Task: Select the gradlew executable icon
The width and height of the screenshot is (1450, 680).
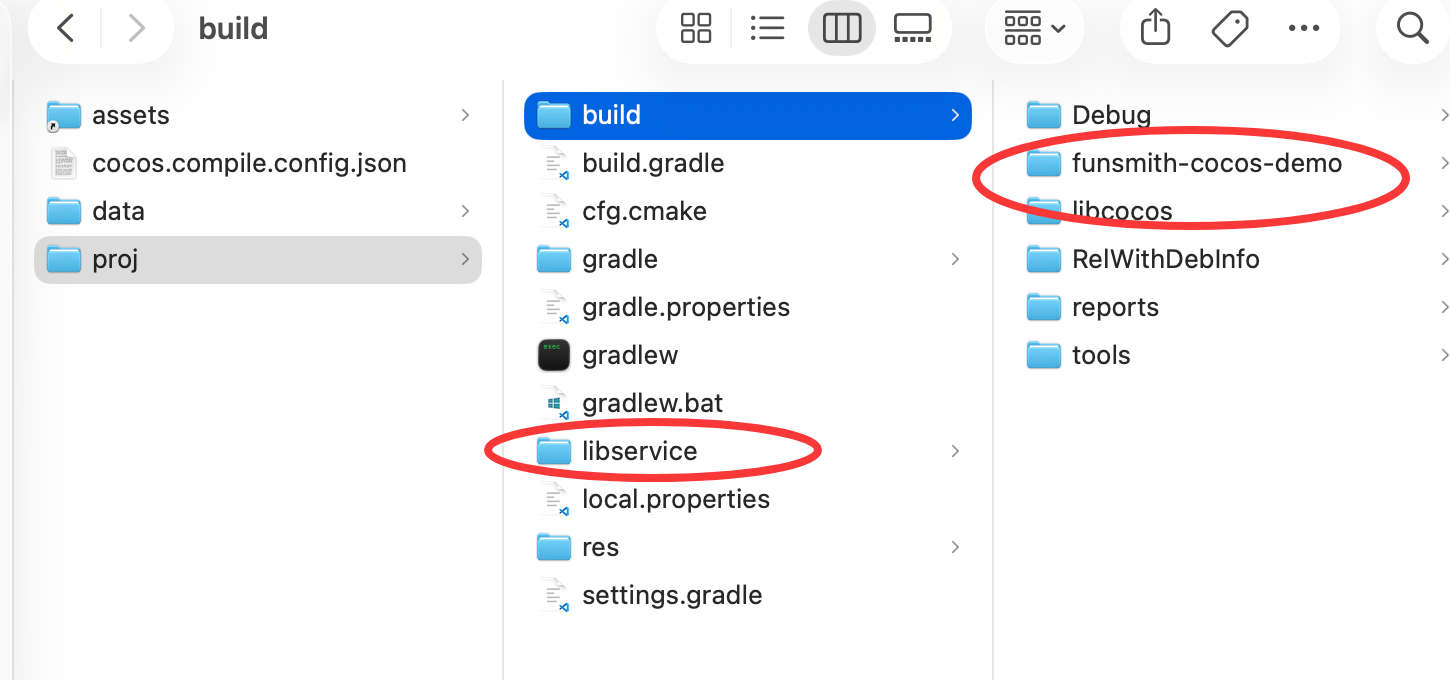Action: [553, 355]
